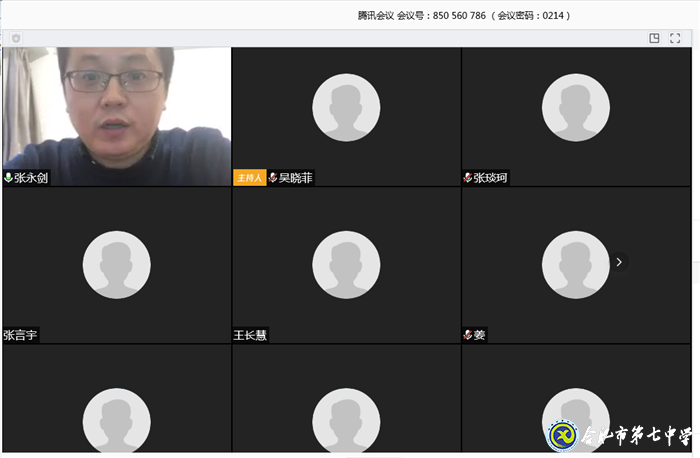Click the 张言宇 name label
The width and height of the screenshot is (700, 458).
coord(21,335)
